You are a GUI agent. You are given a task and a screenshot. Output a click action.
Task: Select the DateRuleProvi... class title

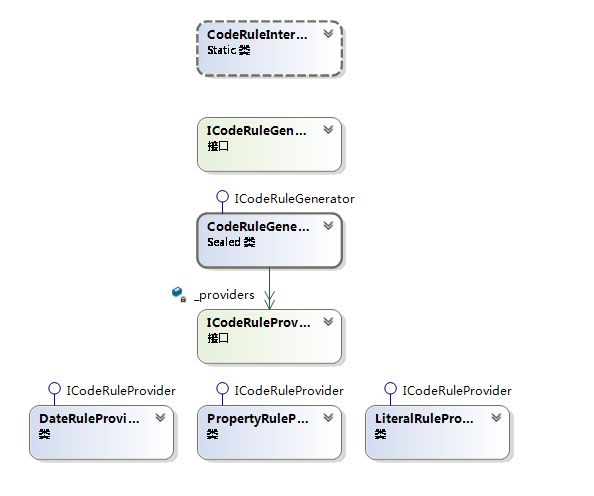tap(89, 419)
